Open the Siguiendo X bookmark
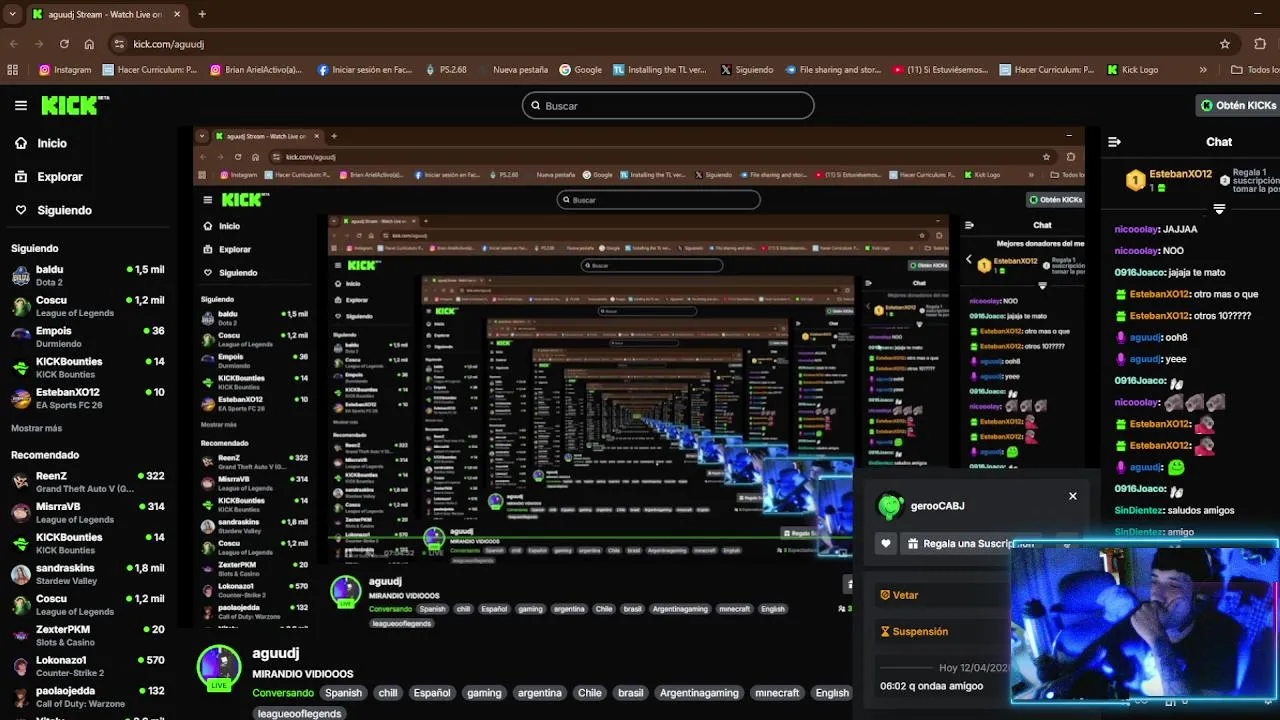The image size is (1280, 720). [746, 70]
